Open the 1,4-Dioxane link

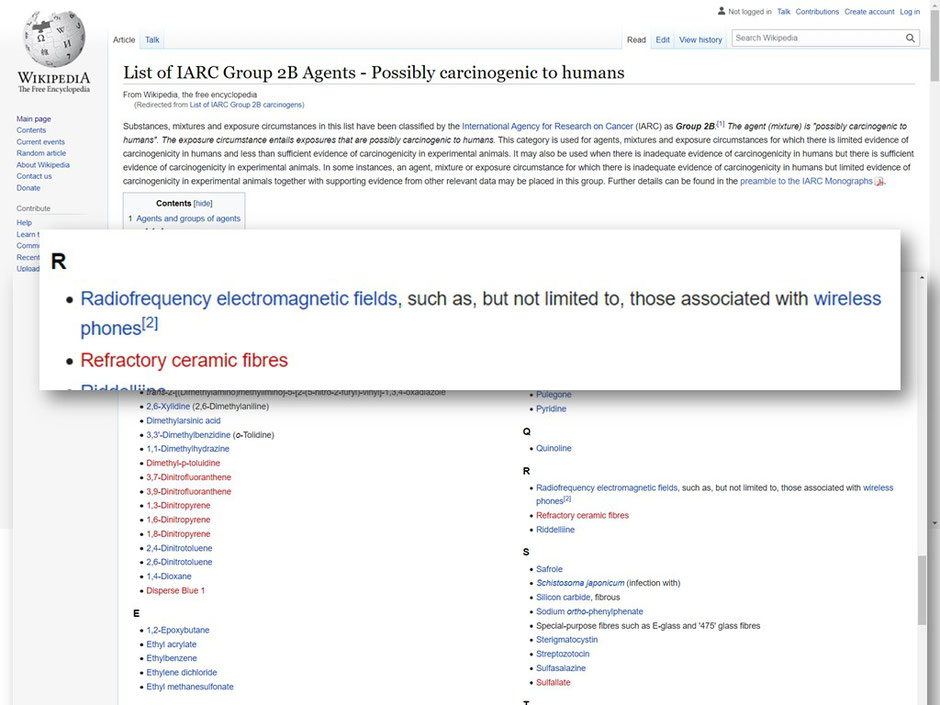(x=169, y=577)
